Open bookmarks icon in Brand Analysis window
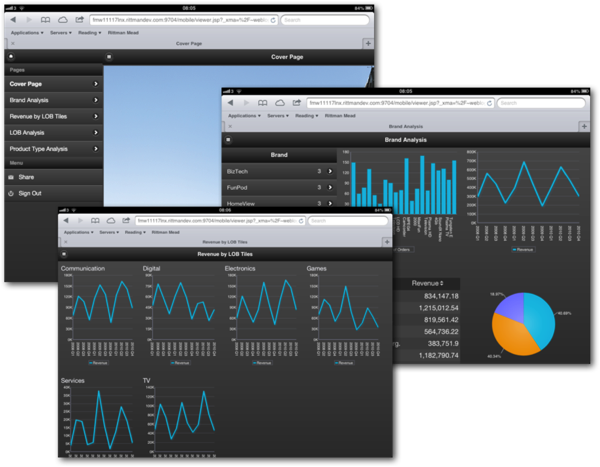The height and width of the screenshot is (467, 600). [262, 103]
